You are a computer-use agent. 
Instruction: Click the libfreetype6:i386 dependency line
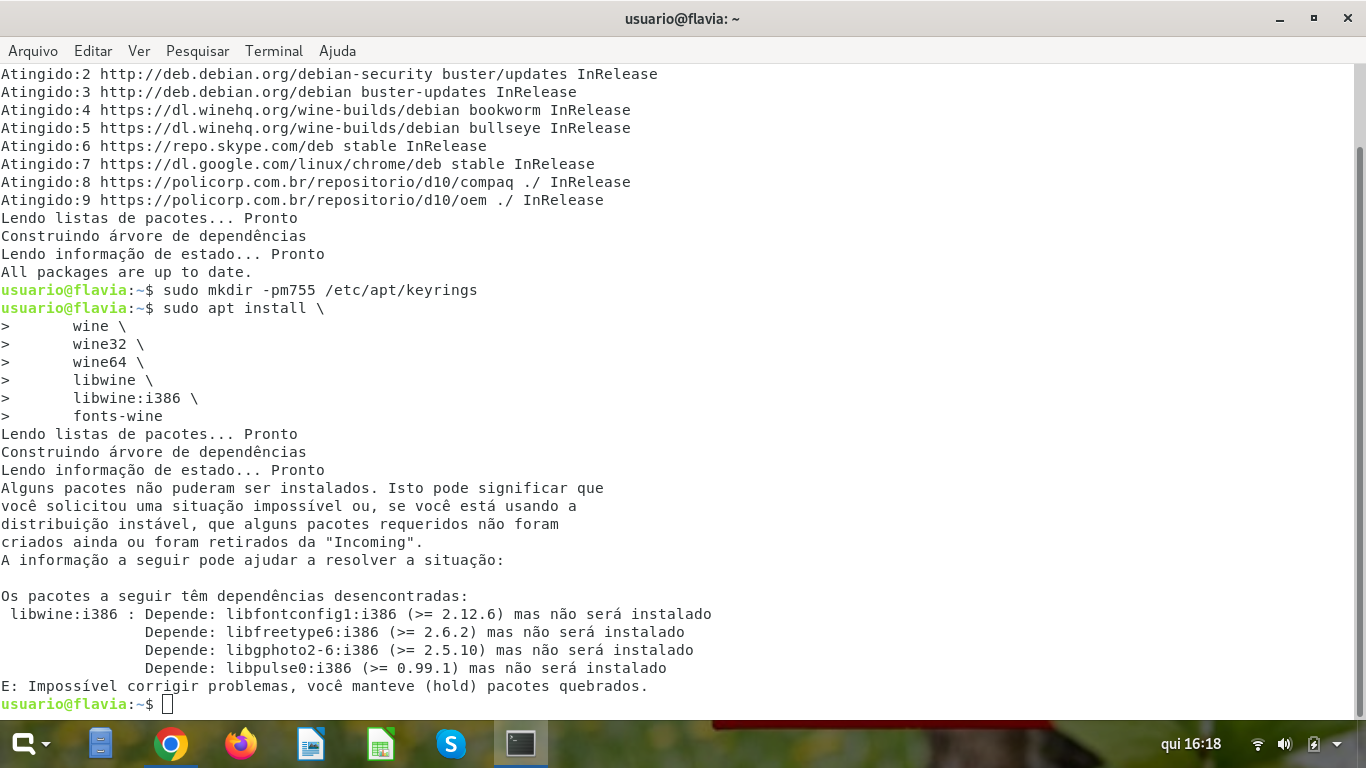coord(415,632)
